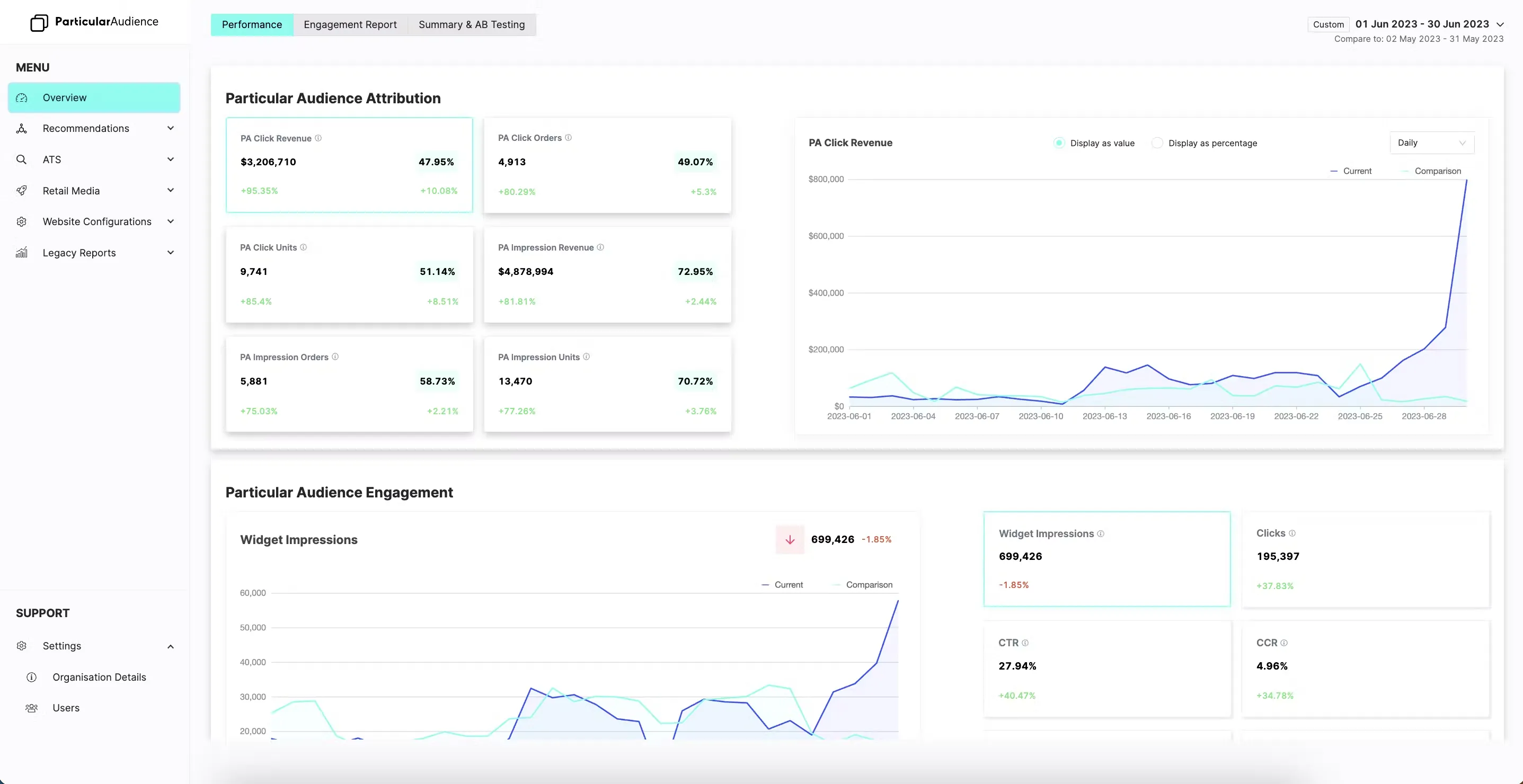The image size is (1523, 784).
Task: Click the -1.85% change beside 699,426 header
Action: [x=876, y=539]
